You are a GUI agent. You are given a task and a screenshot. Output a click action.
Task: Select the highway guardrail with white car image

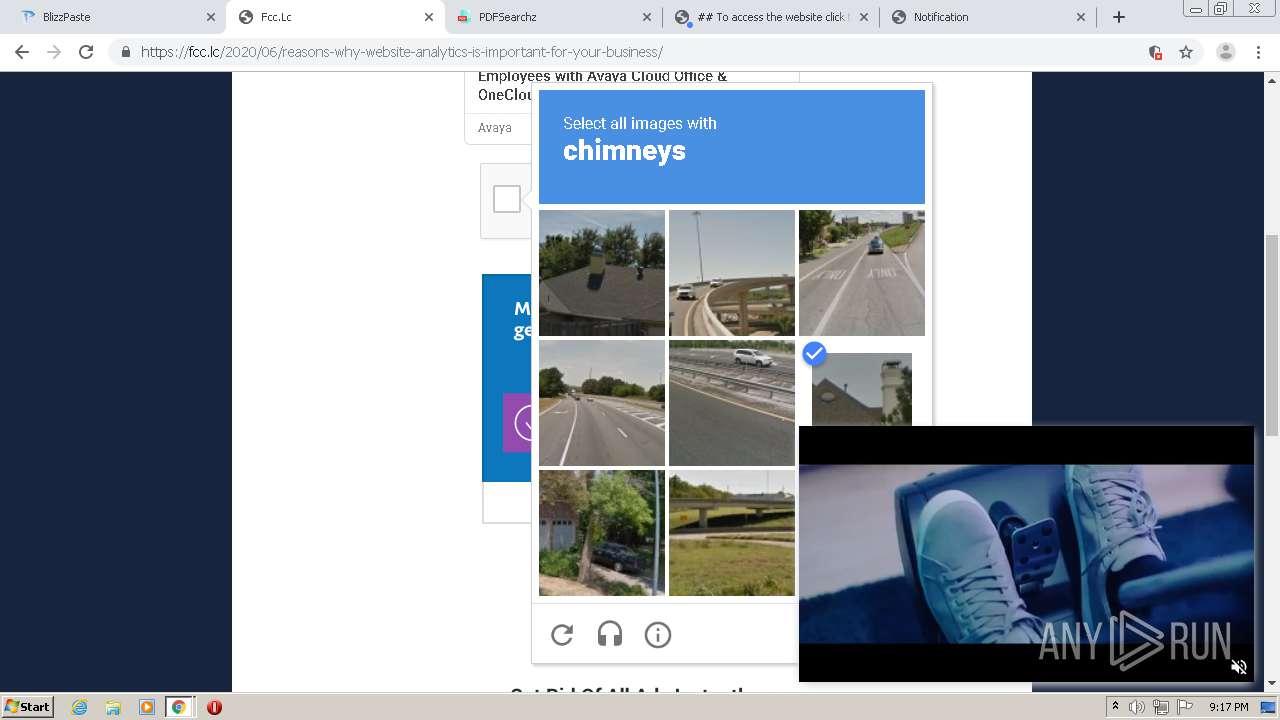(732, 403)
